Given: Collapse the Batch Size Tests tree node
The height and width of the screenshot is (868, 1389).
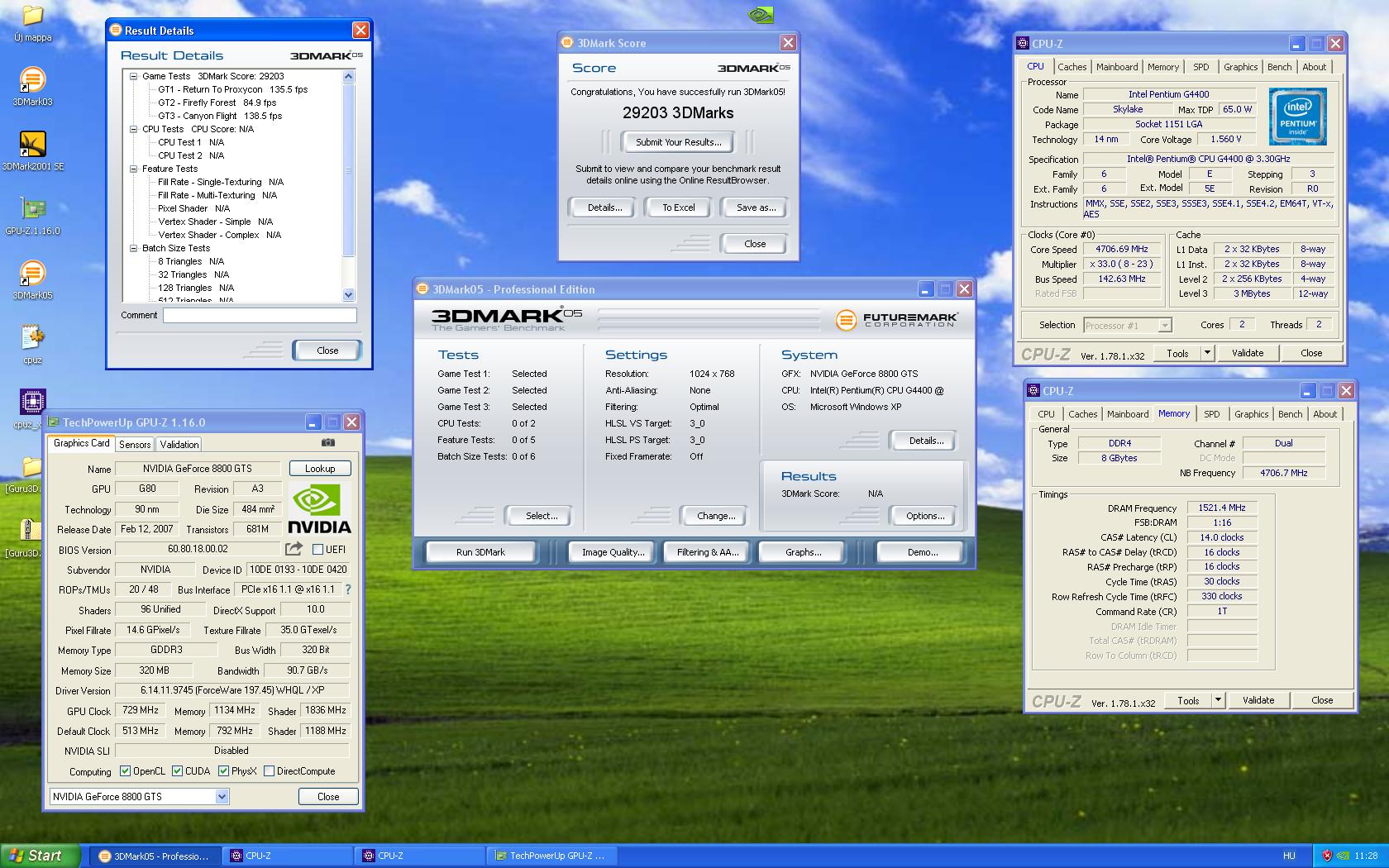Looking at the screenshot, I should click(x=133, y=248).
